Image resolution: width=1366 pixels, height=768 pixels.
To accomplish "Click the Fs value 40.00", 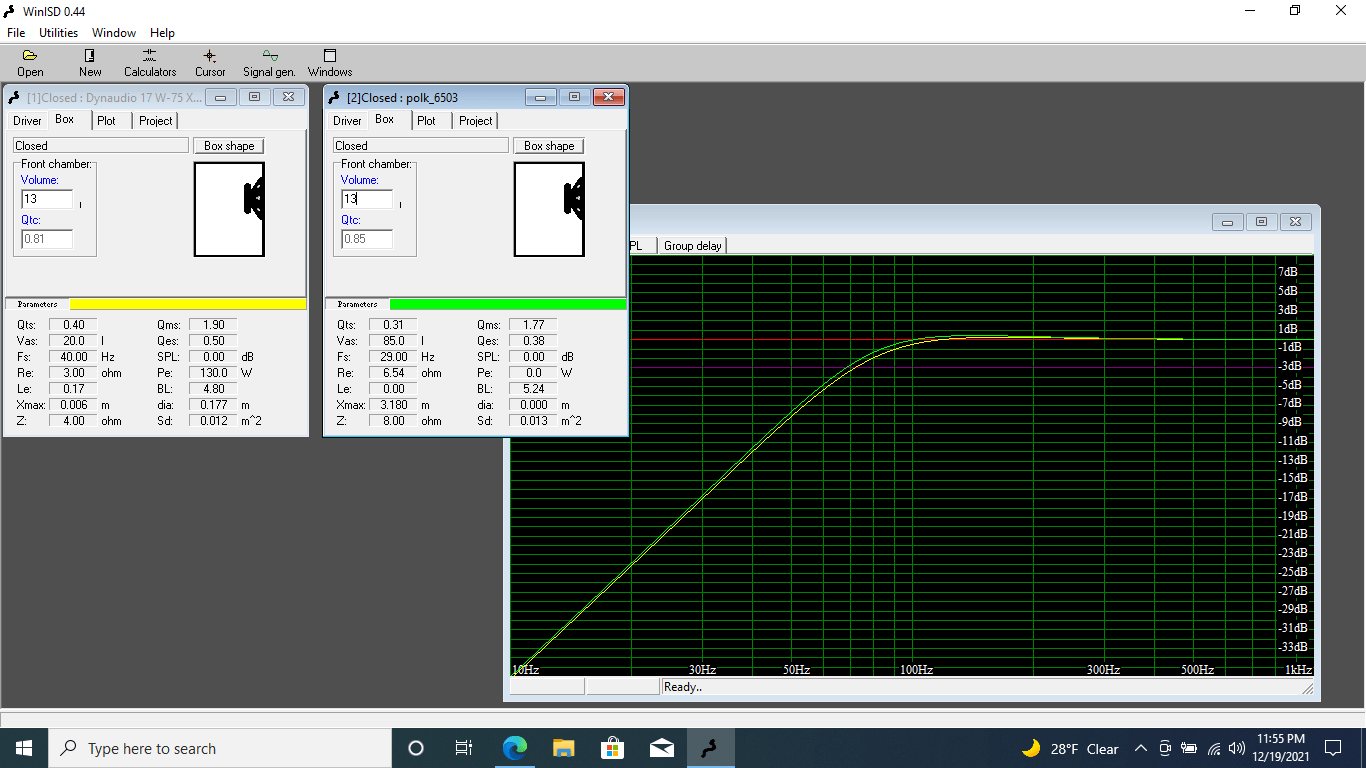I will 73,357.
